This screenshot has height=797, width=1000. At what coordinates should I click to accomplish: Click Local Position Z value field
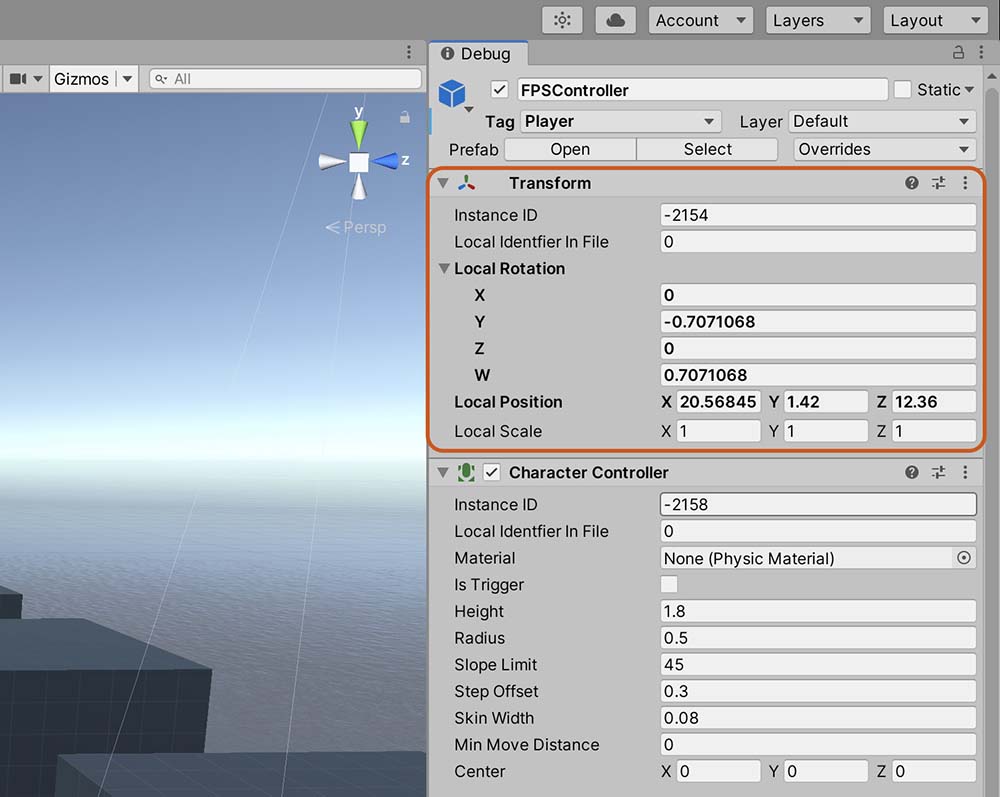click(x=934, y=402)
